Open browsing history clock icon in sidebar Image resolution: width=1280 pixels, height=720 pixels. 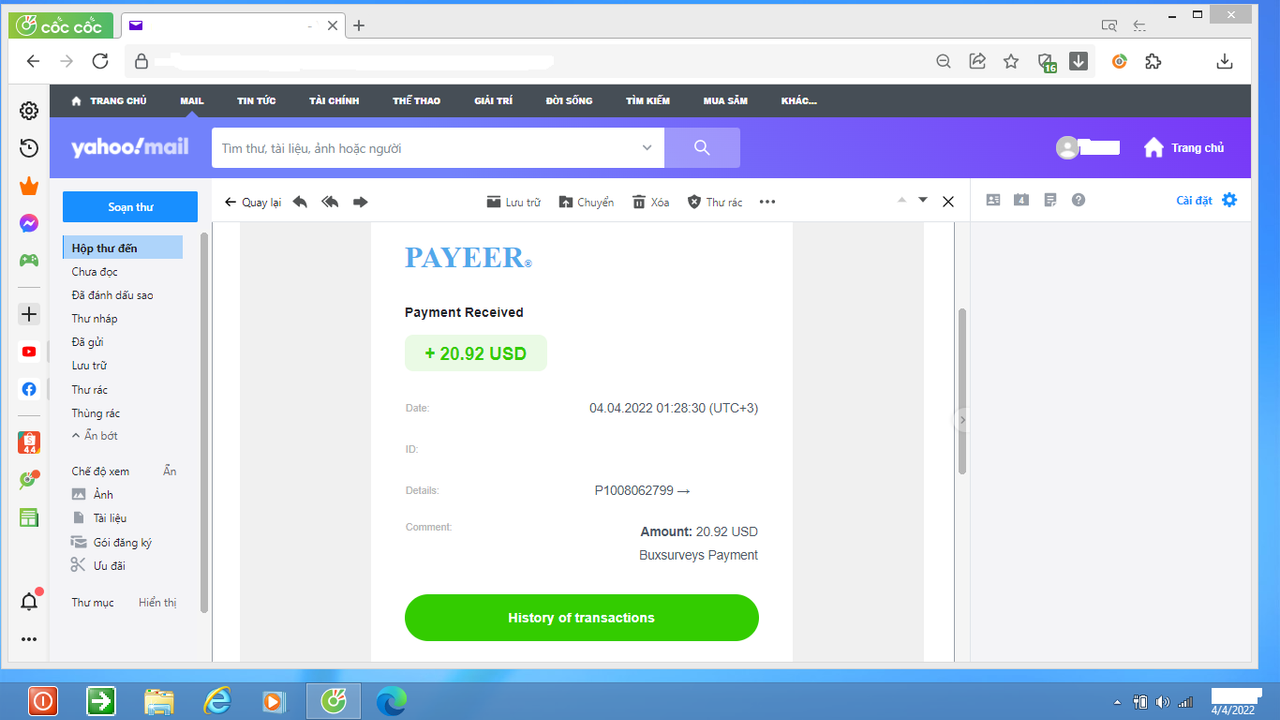(x=29, y=148)
